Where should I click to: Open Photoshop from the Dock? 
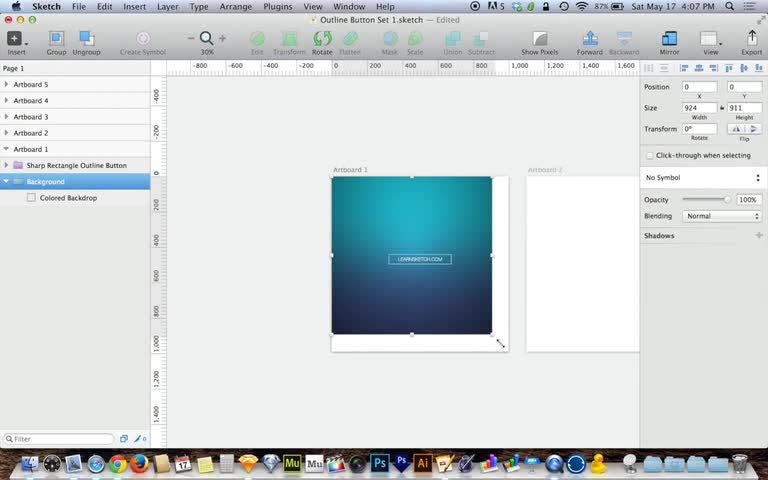[x=379, y=463]
